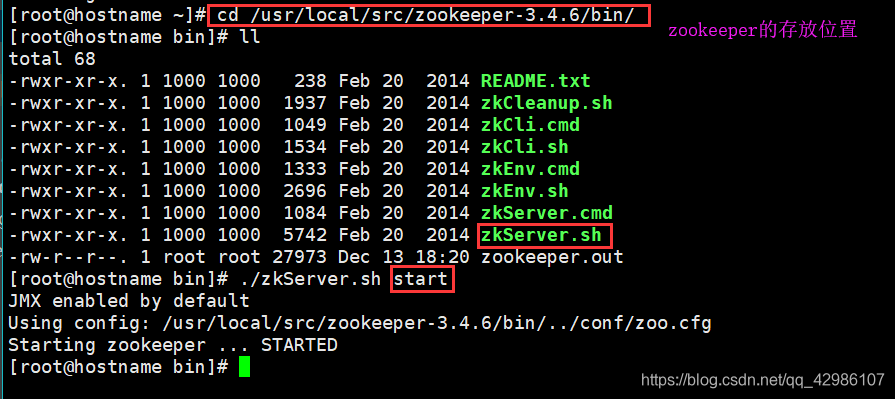This screenshot has height=399, width=895.
Task: Click the 'Starting zookeeper ... STARTED' line
Action: coord(173,345)
